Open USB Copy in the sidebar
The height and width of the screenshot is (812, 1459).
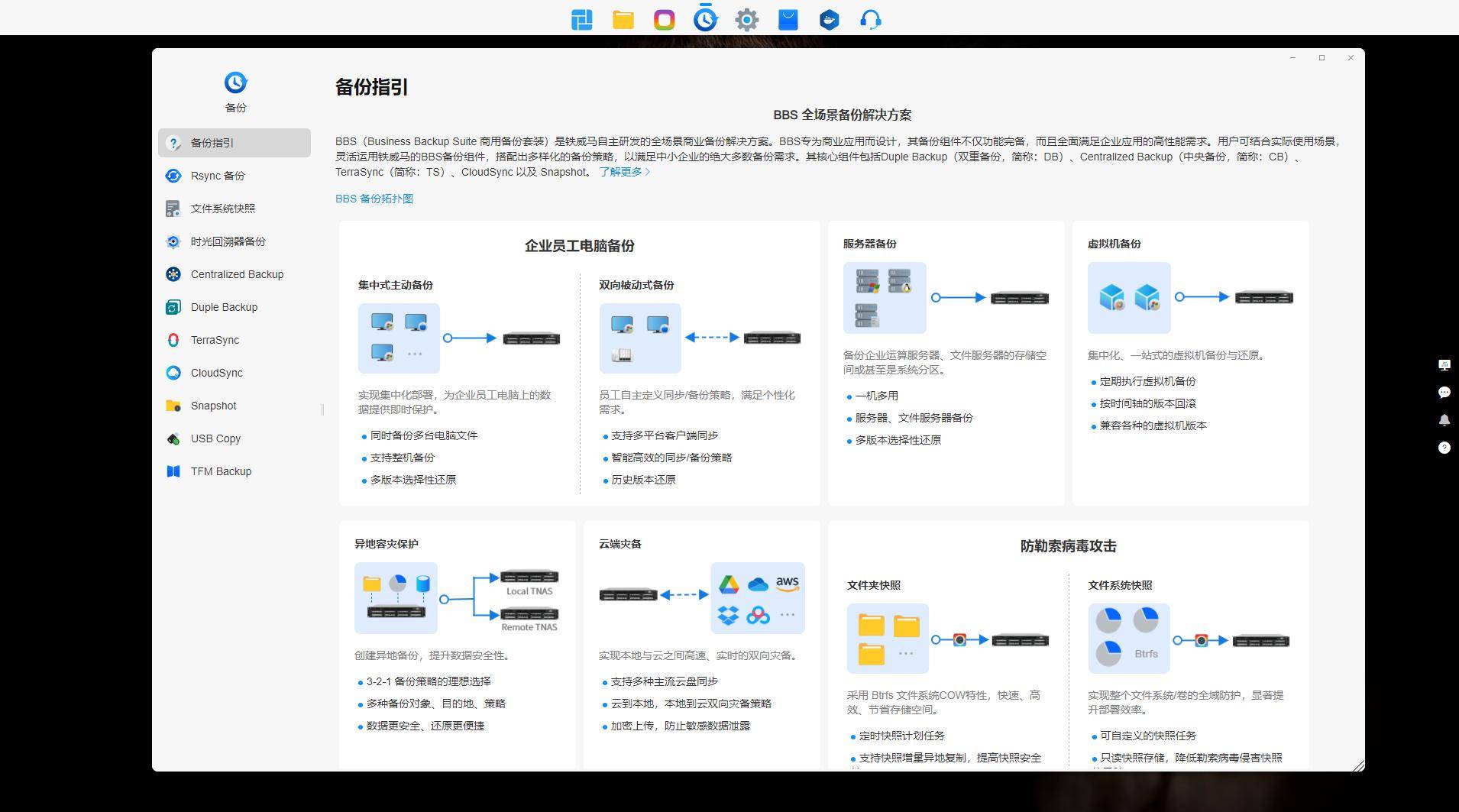(215, 438)
